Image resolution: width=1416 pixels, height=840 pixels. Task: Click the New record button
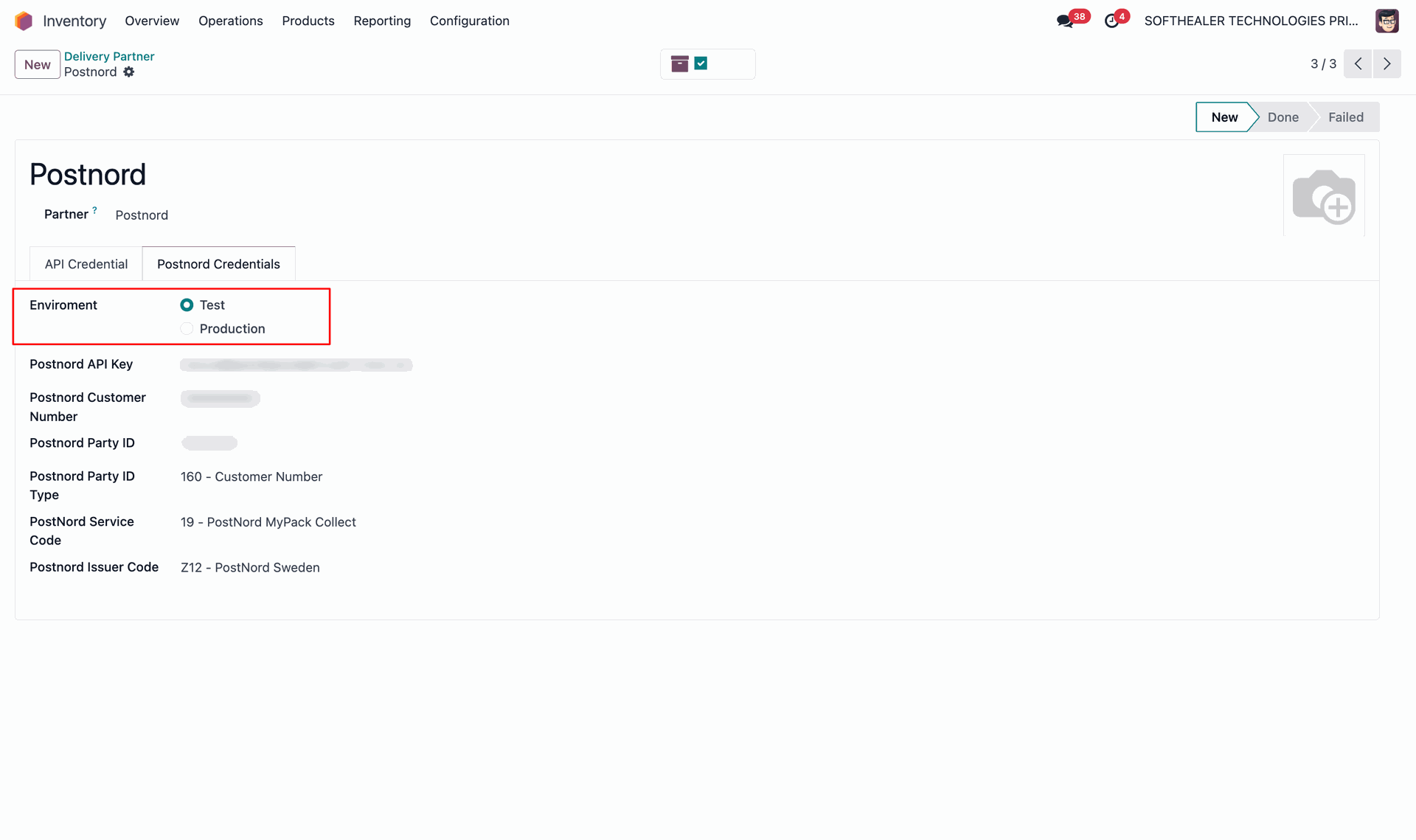coord(37,64)
